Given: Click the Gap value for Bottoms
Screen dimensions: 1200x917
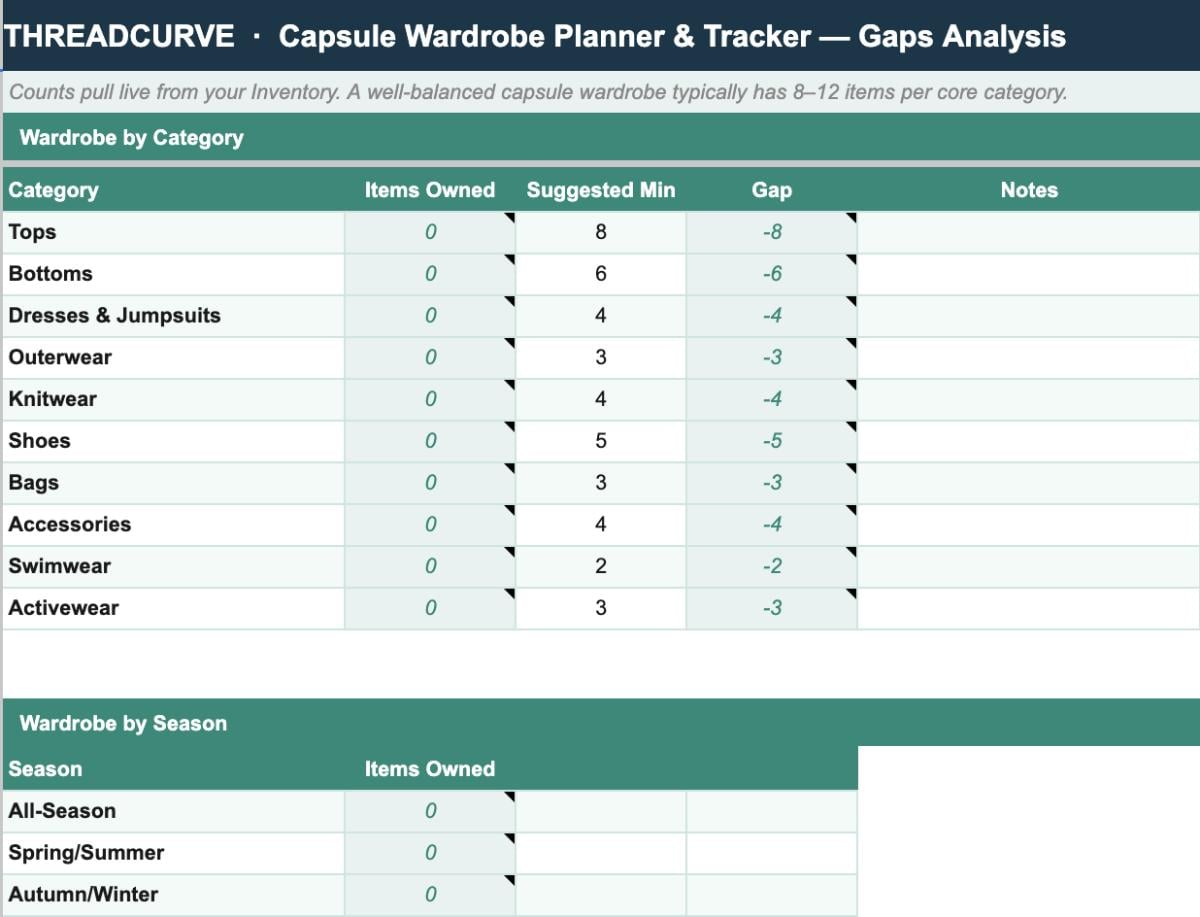Looking at the screenshot, I should (770, 273).
